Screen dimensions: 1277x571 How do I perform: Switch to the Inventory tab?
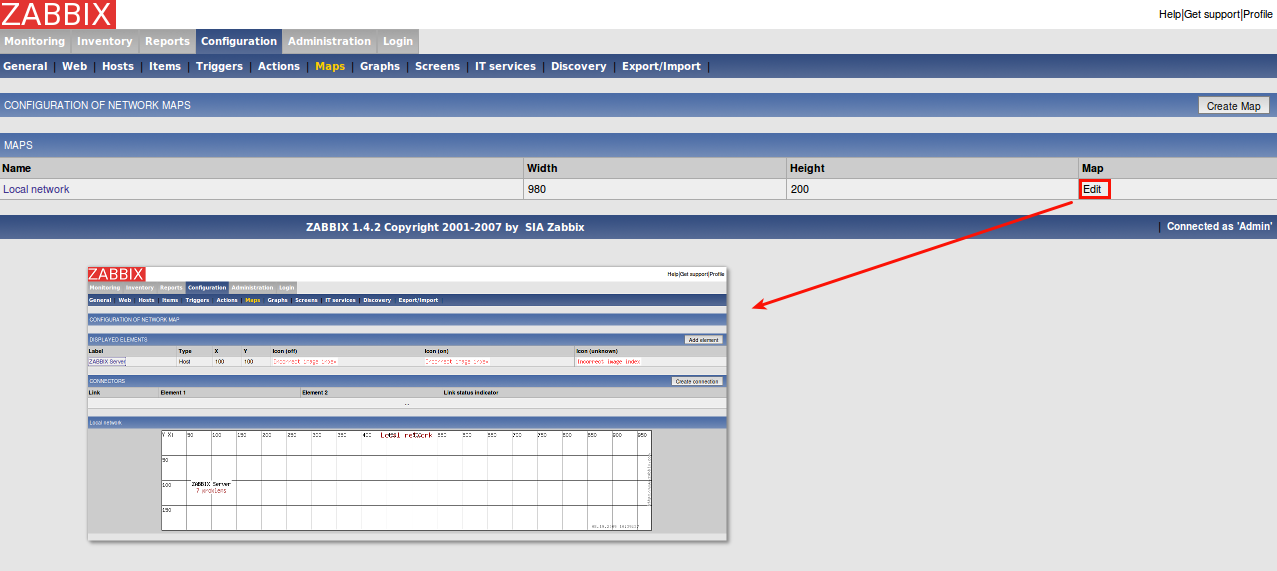coord(105,41)
